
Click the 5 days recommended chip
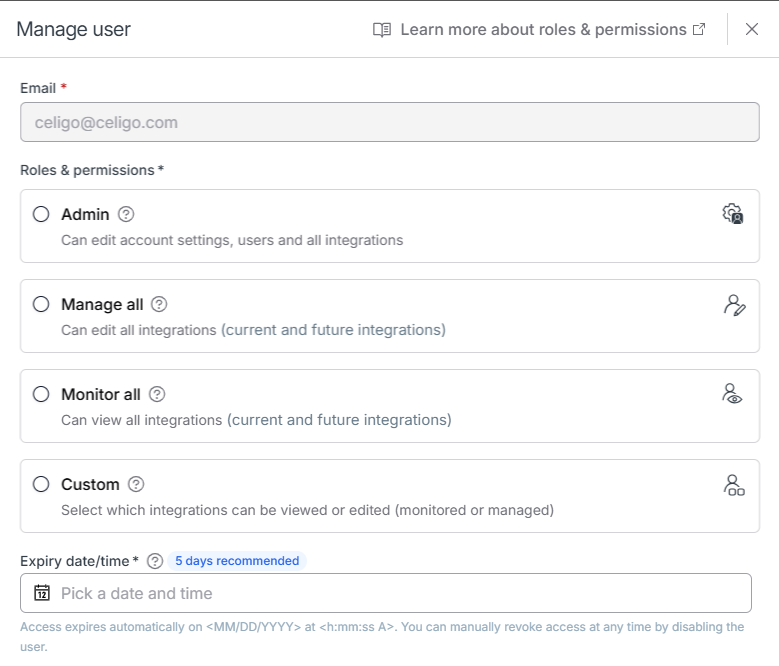[x=237, y=561]
